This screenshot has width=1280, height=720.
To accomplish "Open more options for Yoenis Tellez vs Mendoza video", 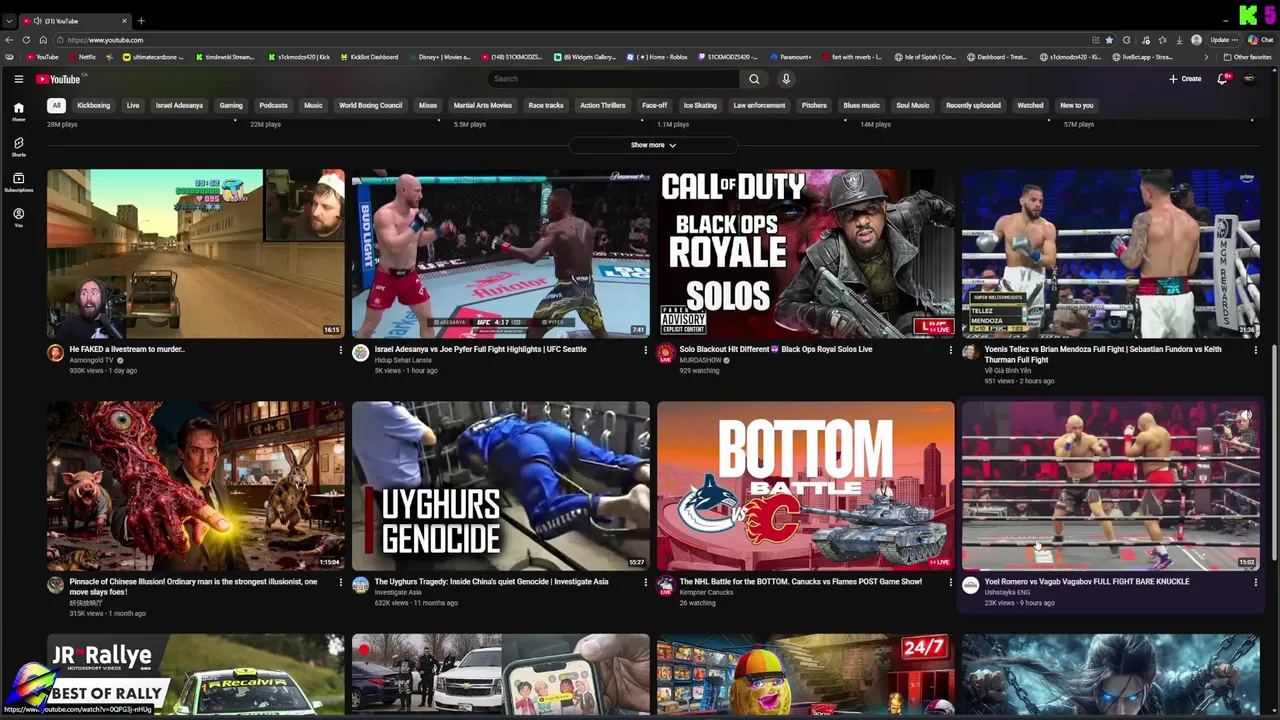I will point(1255,350).
